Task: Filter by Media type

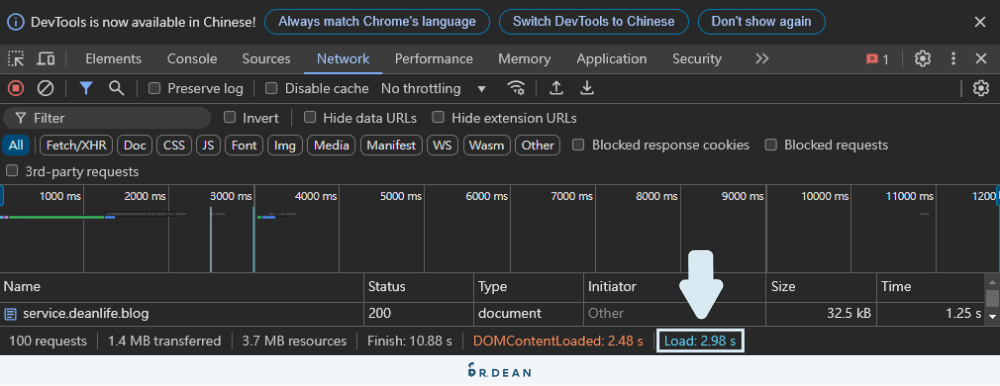Action: (x=331, y=145)
